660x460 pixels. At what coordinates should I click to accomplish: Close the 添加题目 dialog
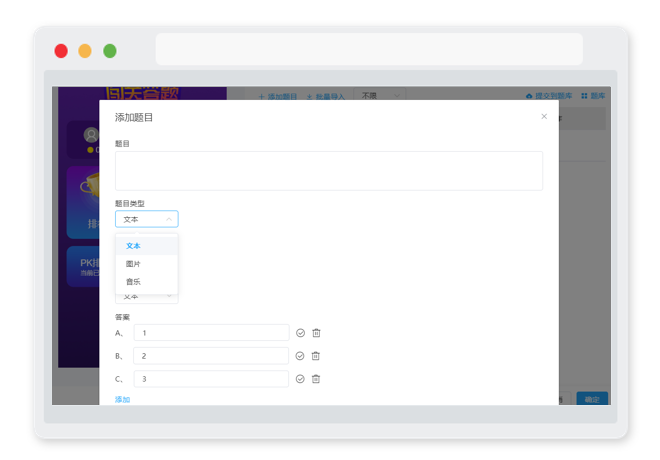[x=544, y=117]
